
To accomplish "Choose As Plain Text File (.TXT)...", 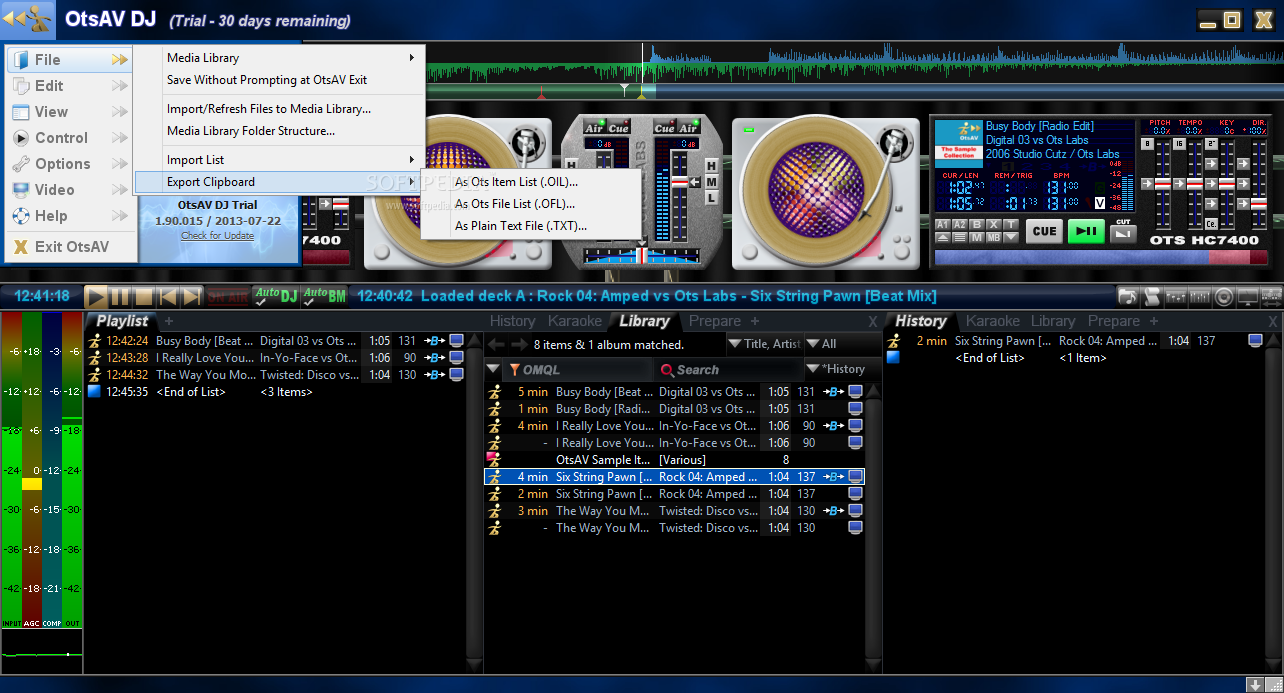I will 521,226.
